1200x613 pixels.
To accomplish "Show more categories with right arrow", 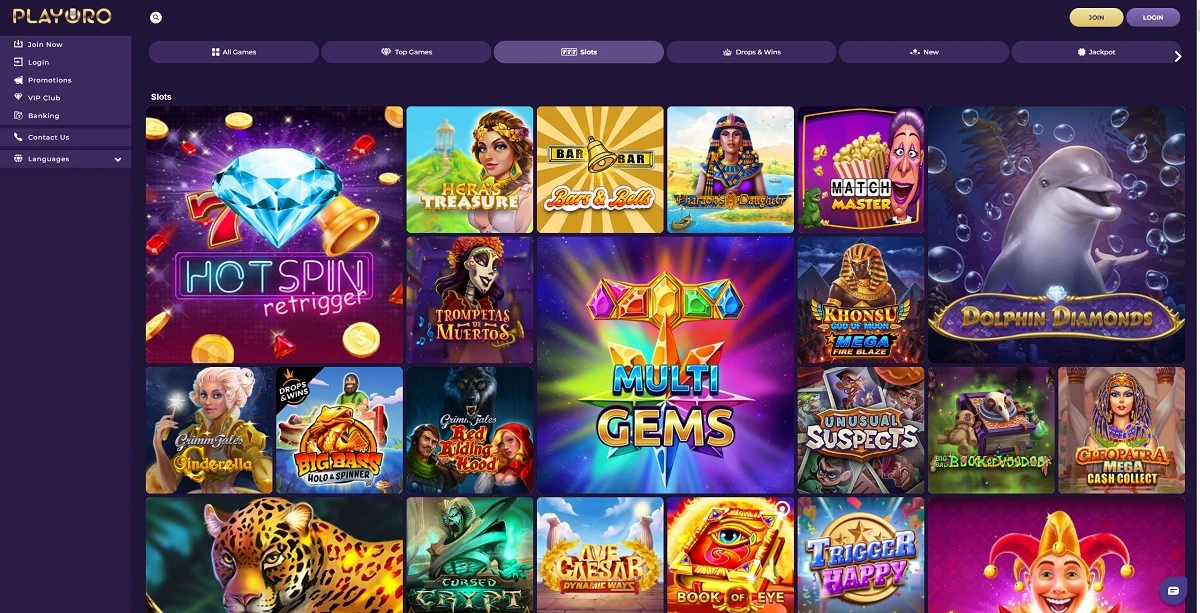I will [1177, 56].
